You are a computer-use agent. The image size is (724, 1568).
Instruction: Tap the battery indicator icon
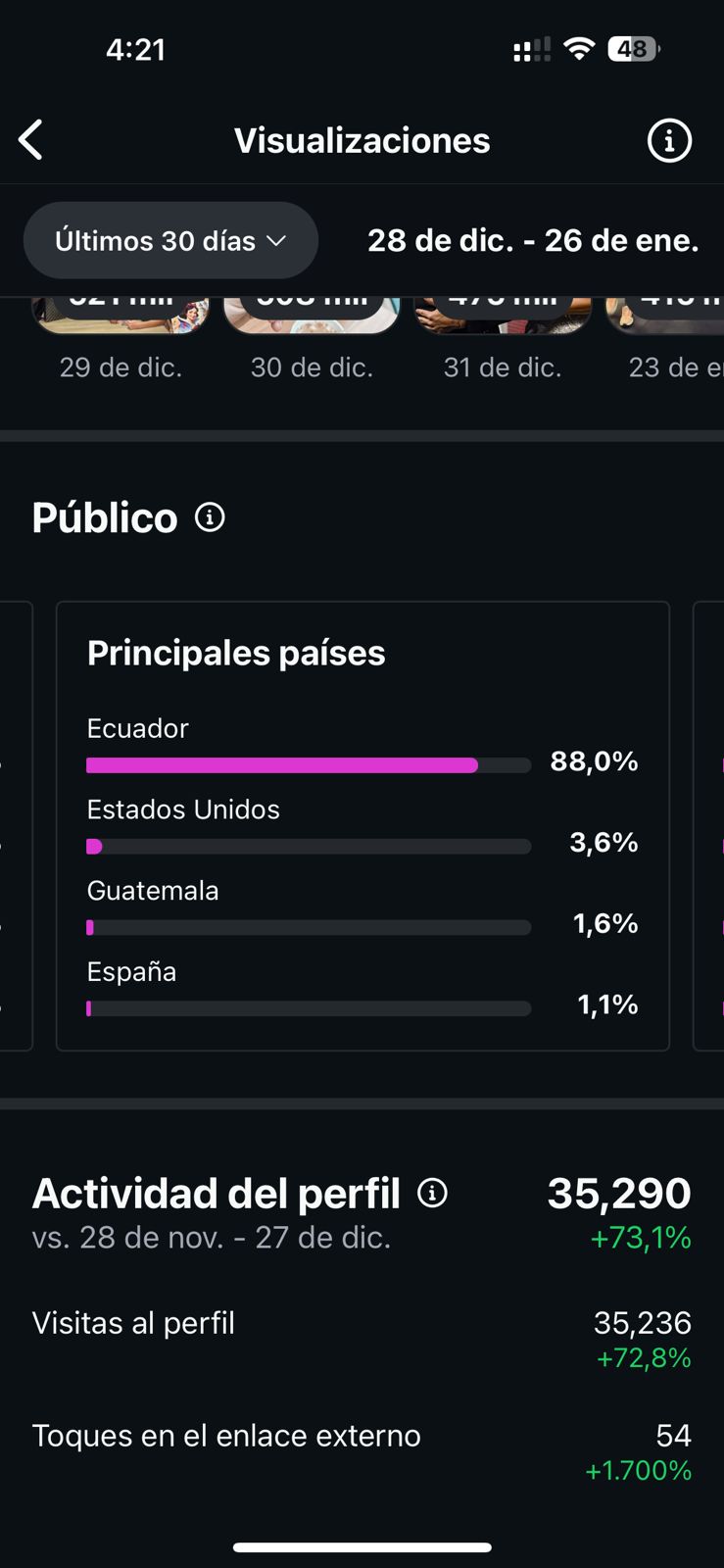[x=633, y=49]
